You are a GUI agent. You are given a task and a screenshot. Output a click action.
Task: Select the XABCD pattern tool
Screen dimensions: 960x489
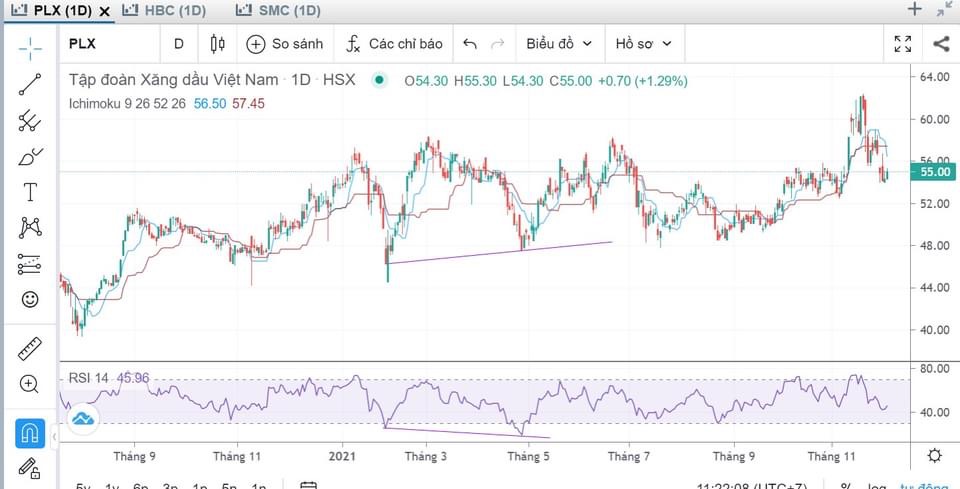tap(29, 228)
